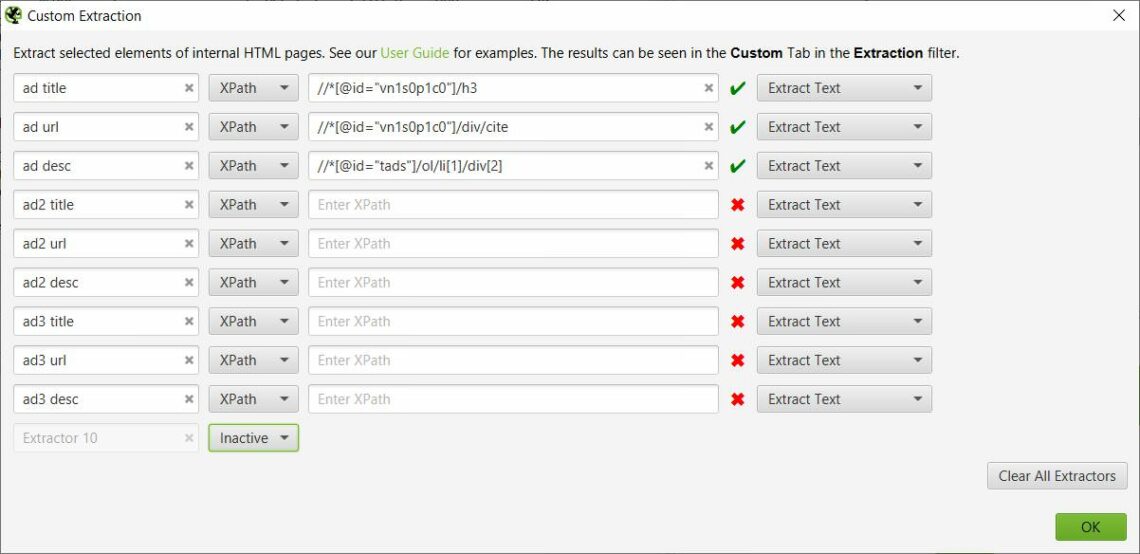Screen dimensions: 1140x554
Task: Open XPath type dropdown for ad title
Action: coord(253,88)
